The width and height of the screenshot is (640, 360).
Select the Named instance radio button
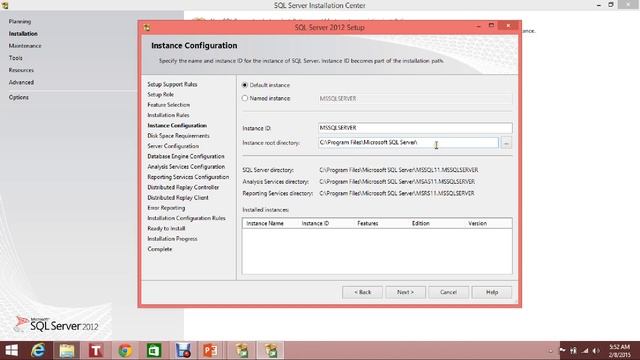(244, 98)
